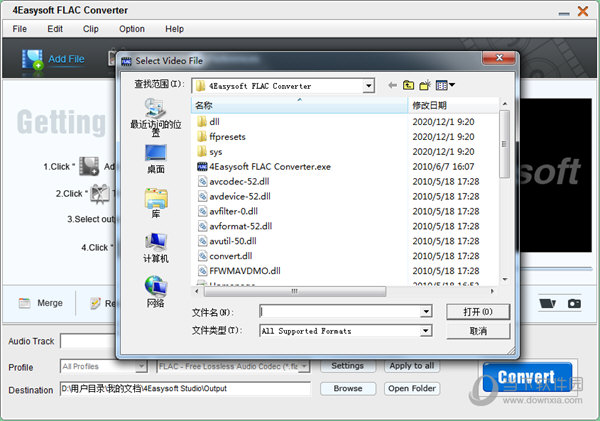Select the dll folder icon
The width and height of the screenshot is (600, 421).
click(x=202, y=122)
